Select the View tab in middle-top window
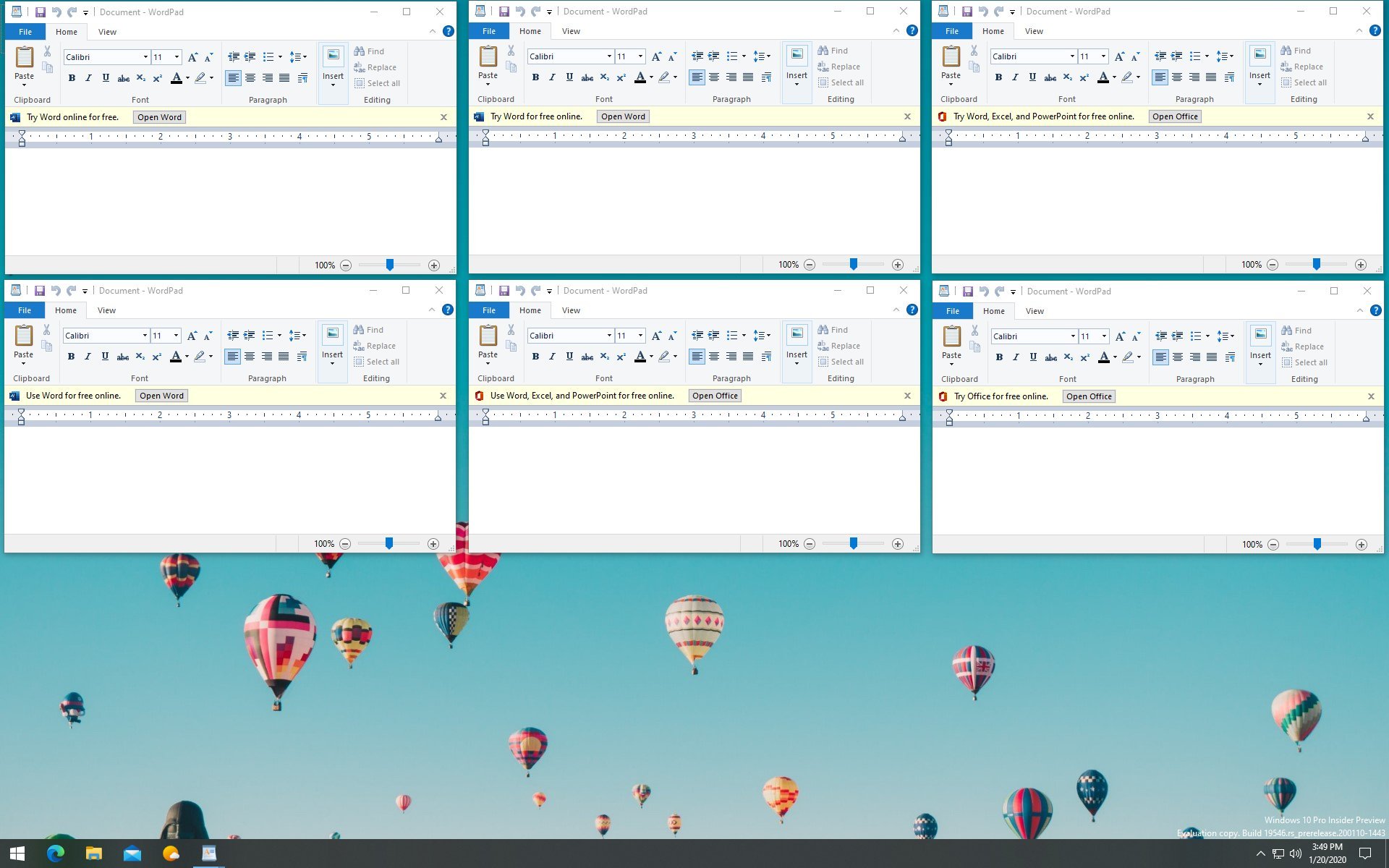The height and width of the screenshot is (868, 1389). pos(570,31)
